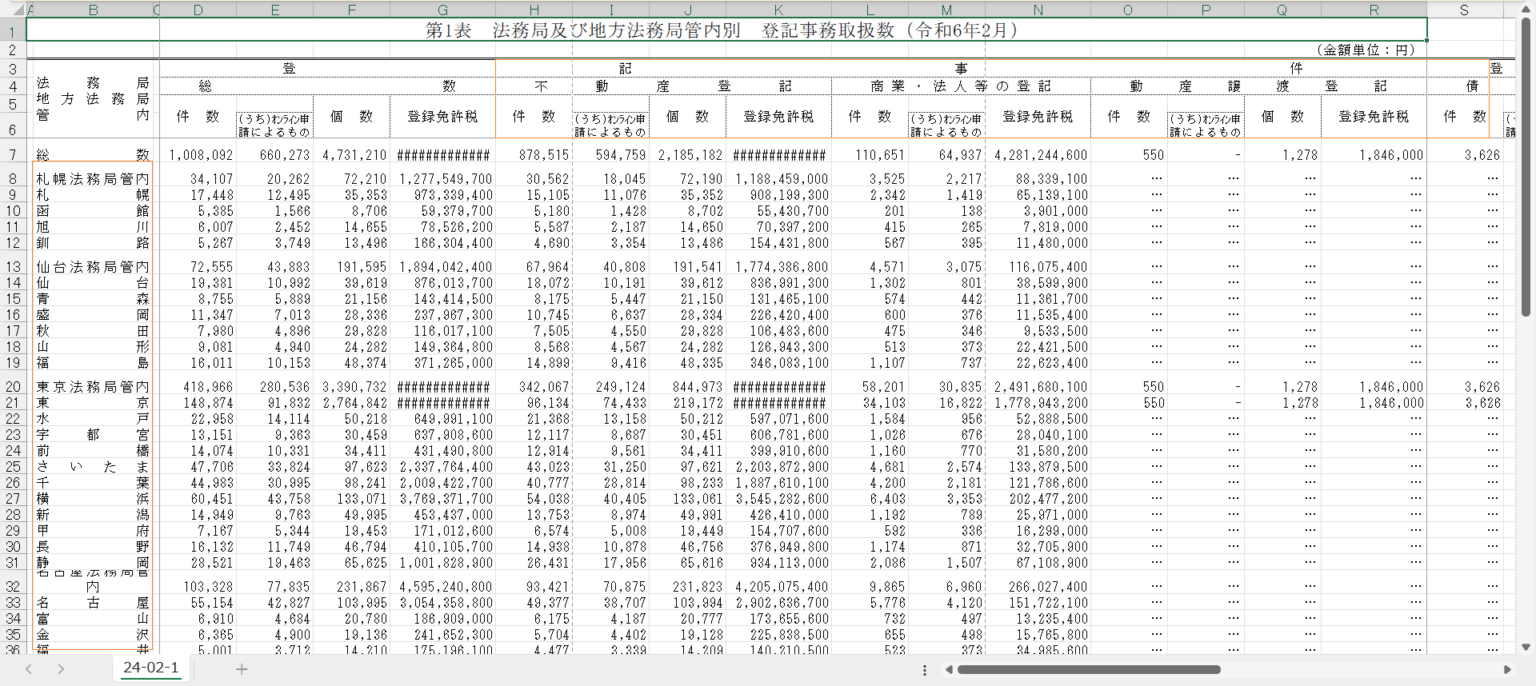Click the Select All corner triangle
Viewport: 1536px width, 686px height.
pos(12,10)
